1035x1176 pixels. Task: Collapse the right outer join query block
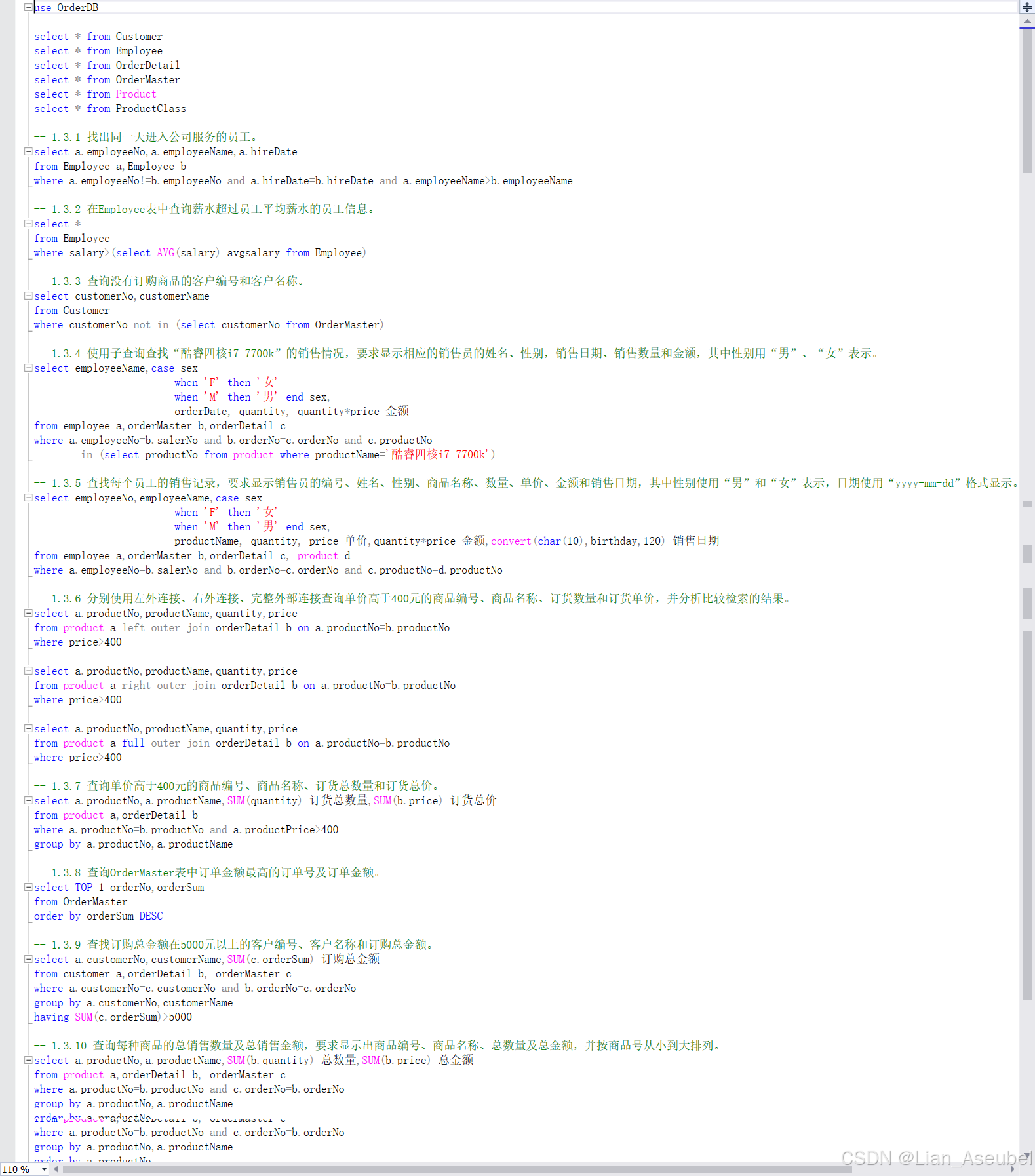click(x=28, y=671)
